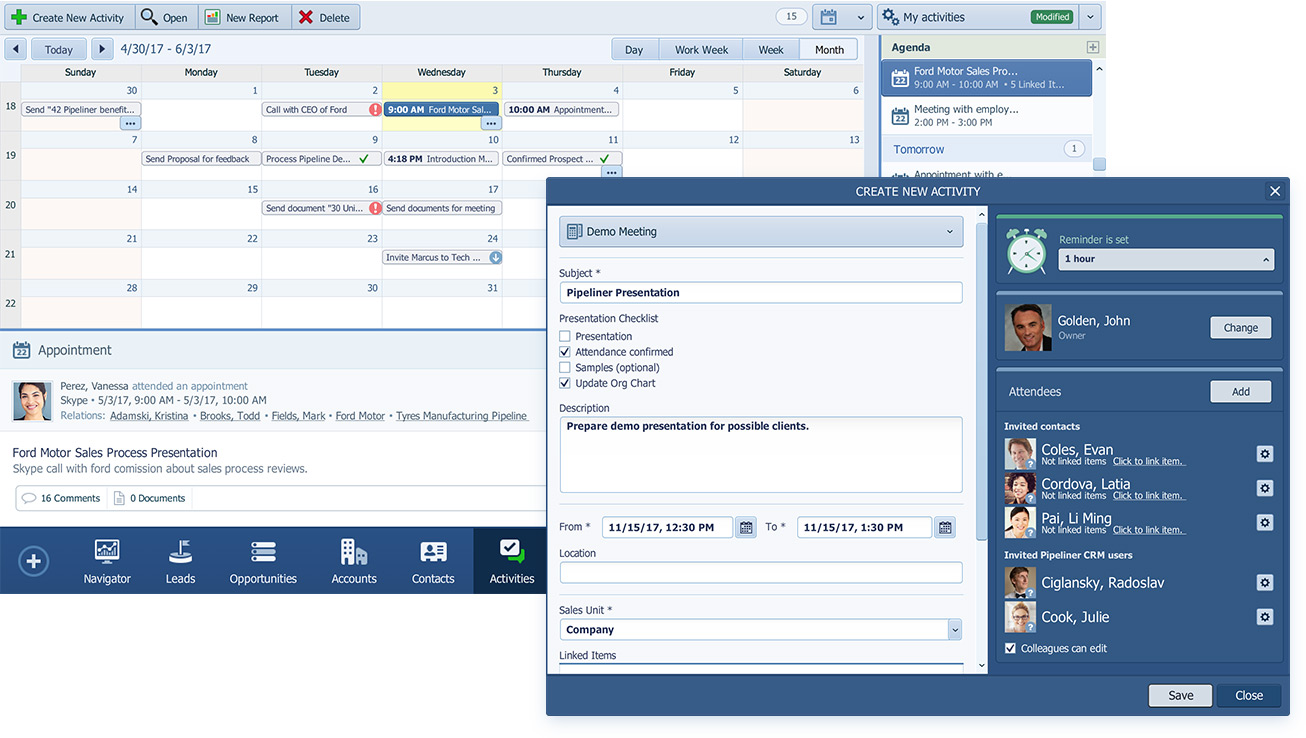The height and width of the screenshot is (738, 1306).
Task: Open the reminder 1 hour dropdown
Action: (x=1166, y=259)
